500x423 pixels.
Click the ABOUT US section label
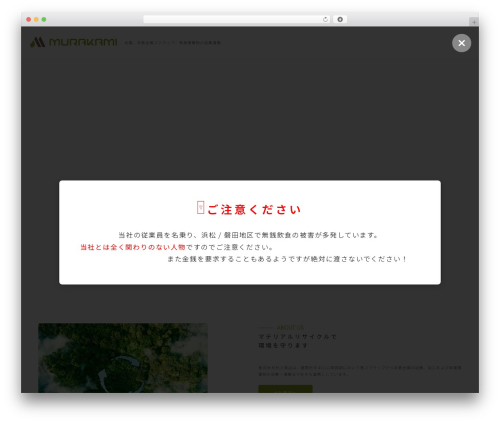tap(290, 328)
